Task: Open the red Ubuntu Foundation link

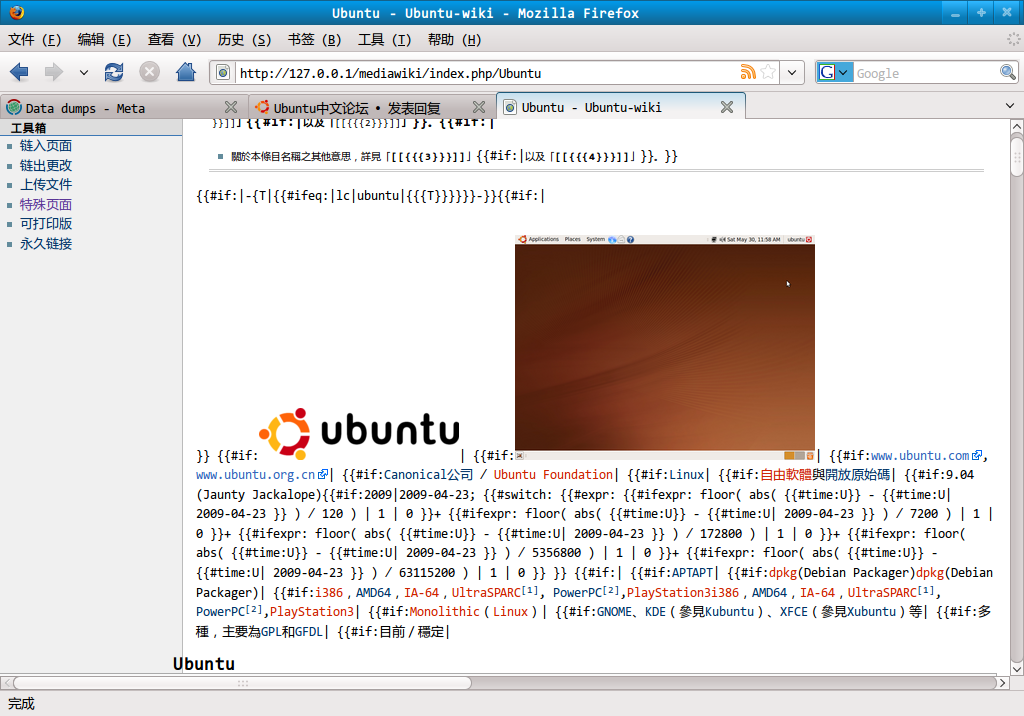Action: (553, 475)
